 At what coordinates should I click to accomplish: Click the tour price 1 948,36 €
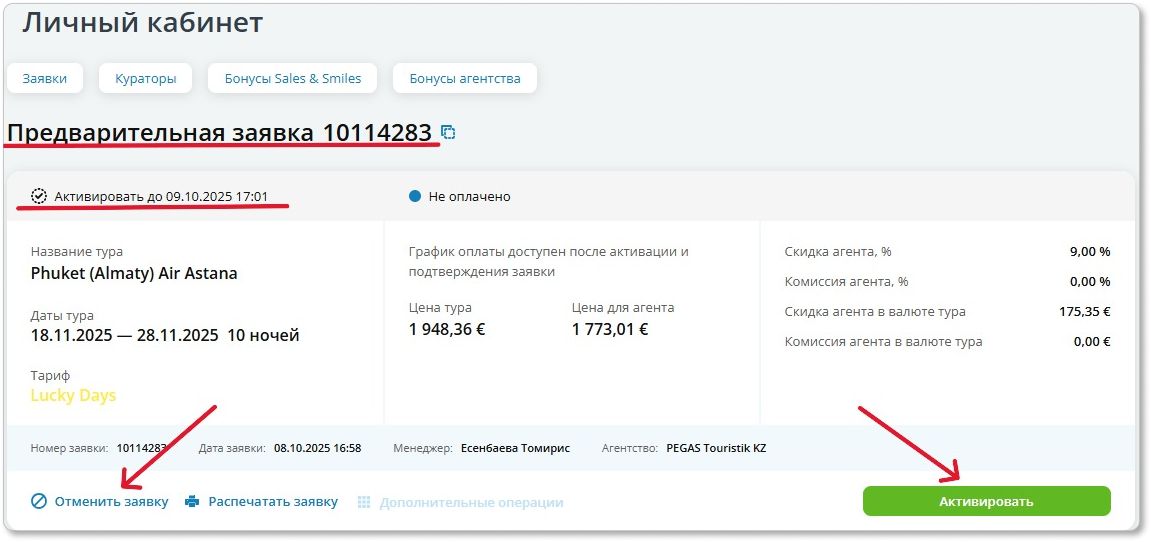[447, 328]
